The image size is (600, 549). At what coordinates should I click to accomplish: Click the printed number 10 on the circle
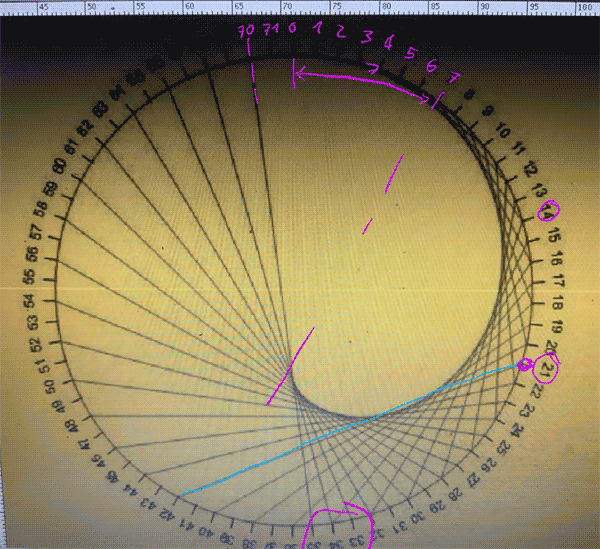click(x=503, y=131)
